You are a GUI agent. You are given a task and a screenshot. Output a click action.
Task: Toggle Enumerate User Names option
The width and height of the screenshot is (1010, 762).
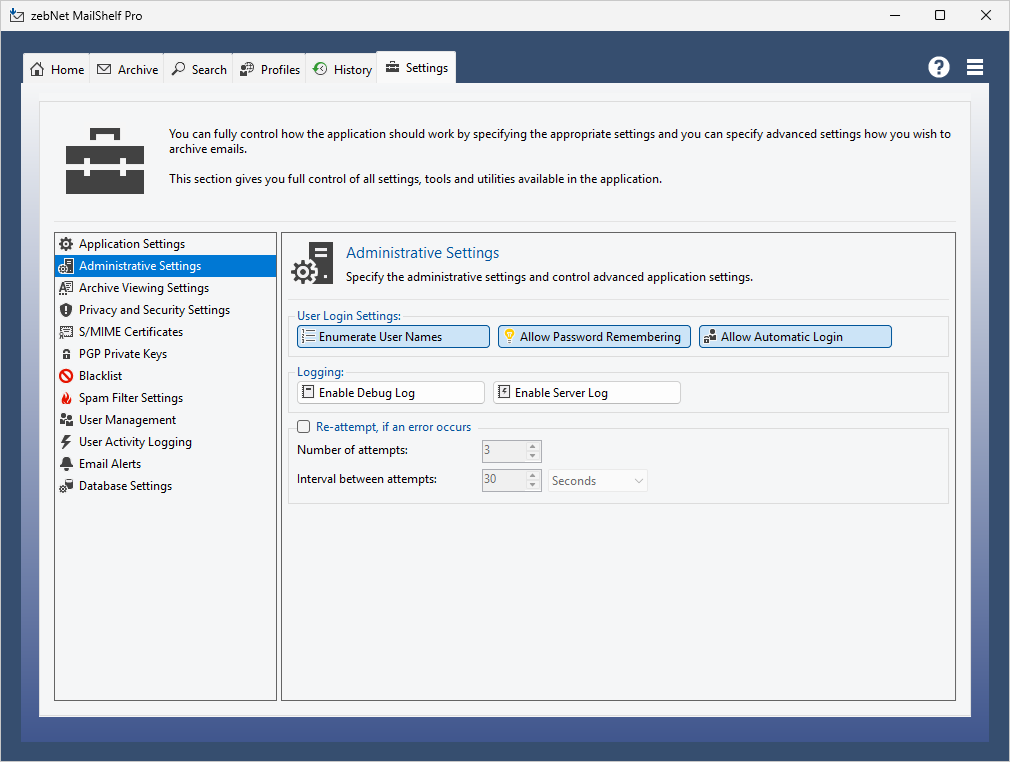point(393,337)
